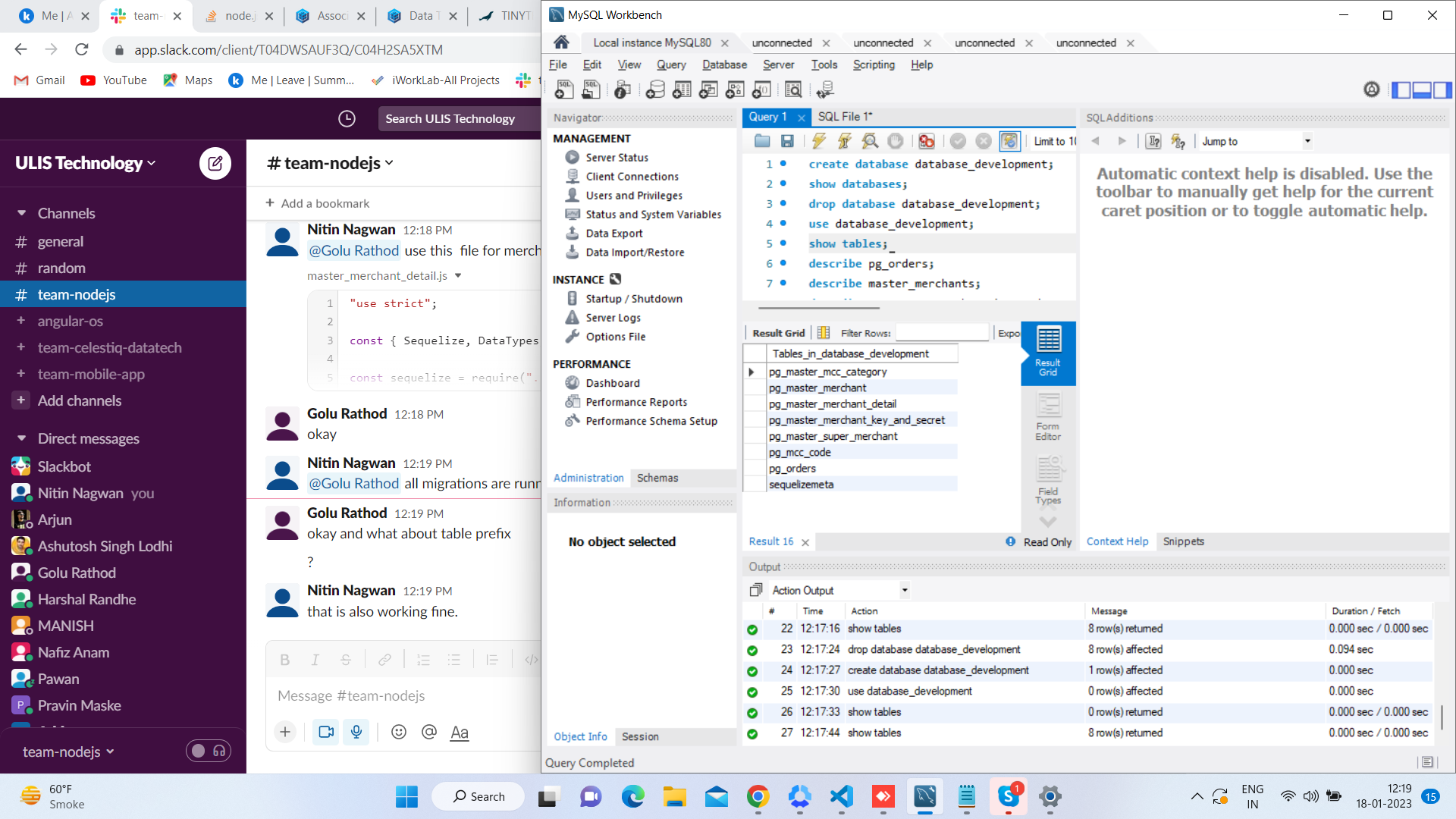
Task: Open the Snippets tab
Action: (1183, 541)
